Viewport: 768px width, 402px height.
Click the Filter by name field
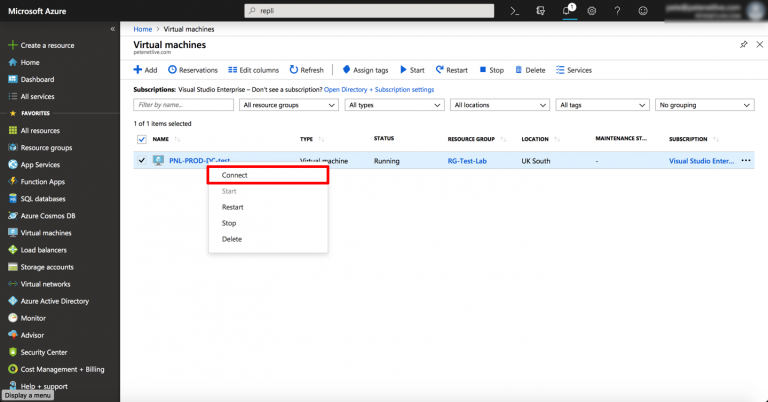[183, 105]
